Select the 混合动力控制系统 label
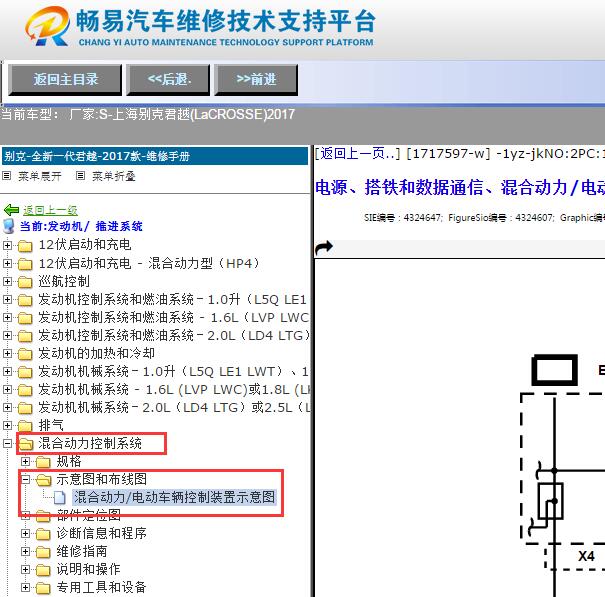 click(90, 443)
